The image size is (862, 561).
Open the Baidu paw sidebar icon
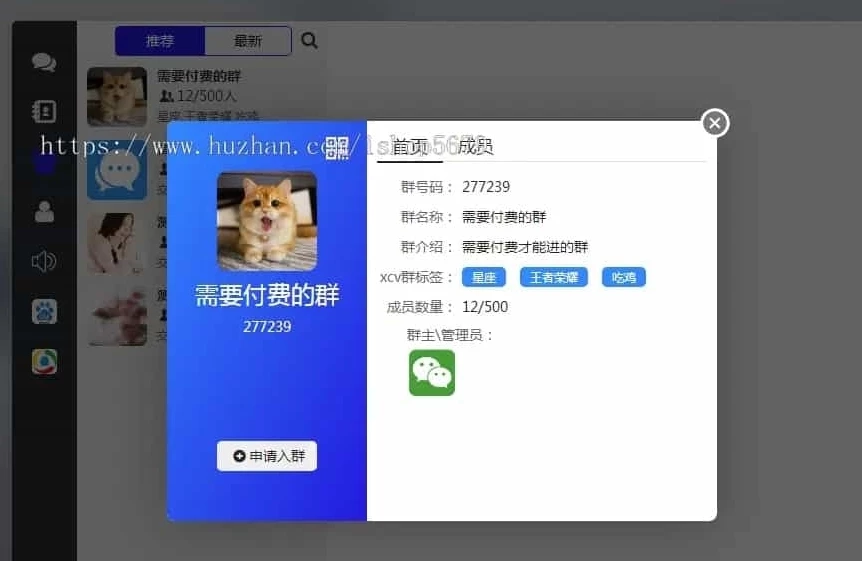click(44, 312)
